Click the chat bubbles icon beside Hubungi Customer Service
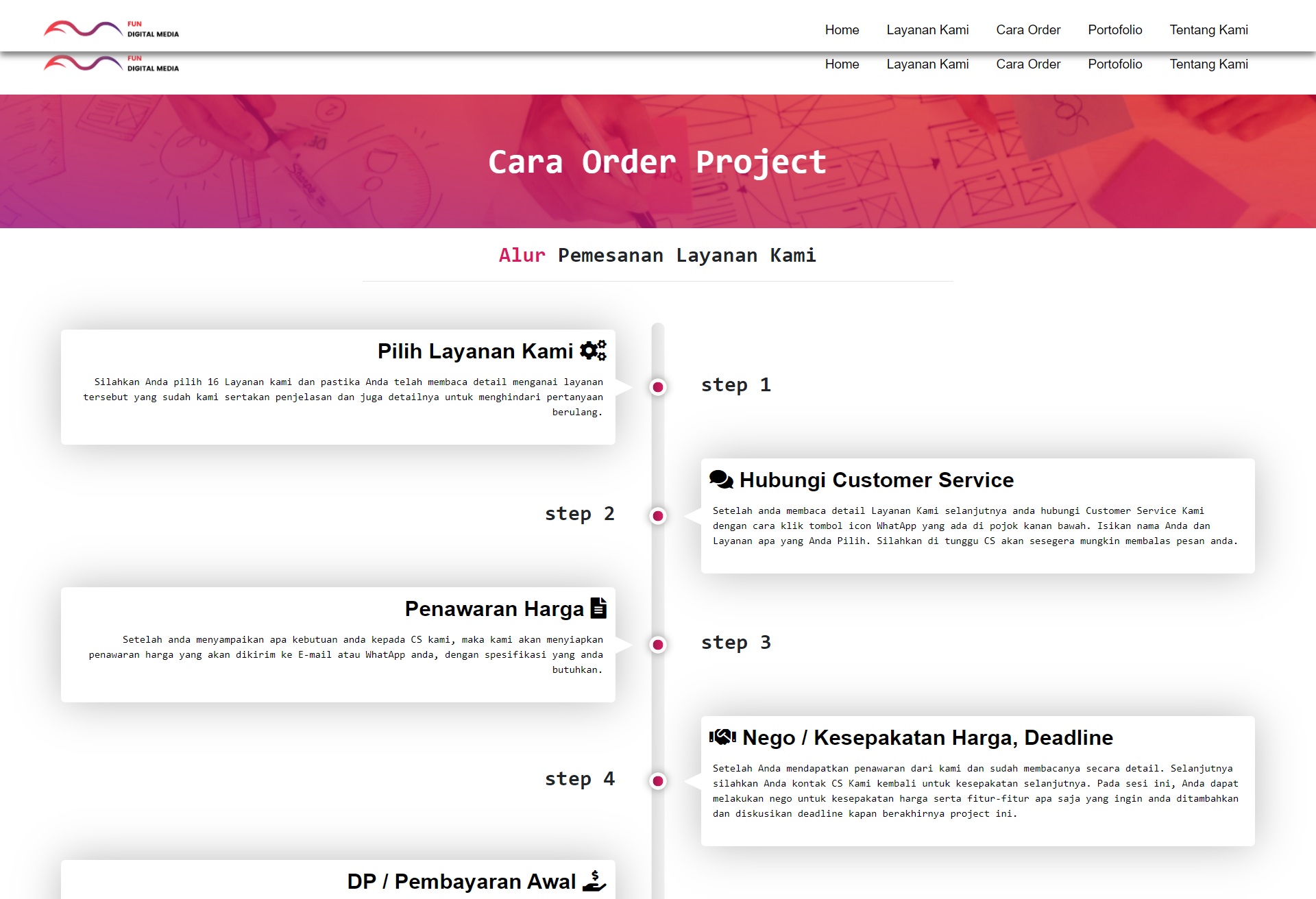 click(721, 479)
